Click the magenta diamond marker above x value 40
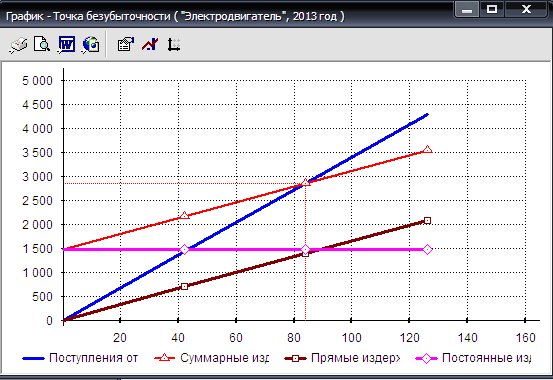The height and width of the screenshot is (380, 553). tap(184, 249)
